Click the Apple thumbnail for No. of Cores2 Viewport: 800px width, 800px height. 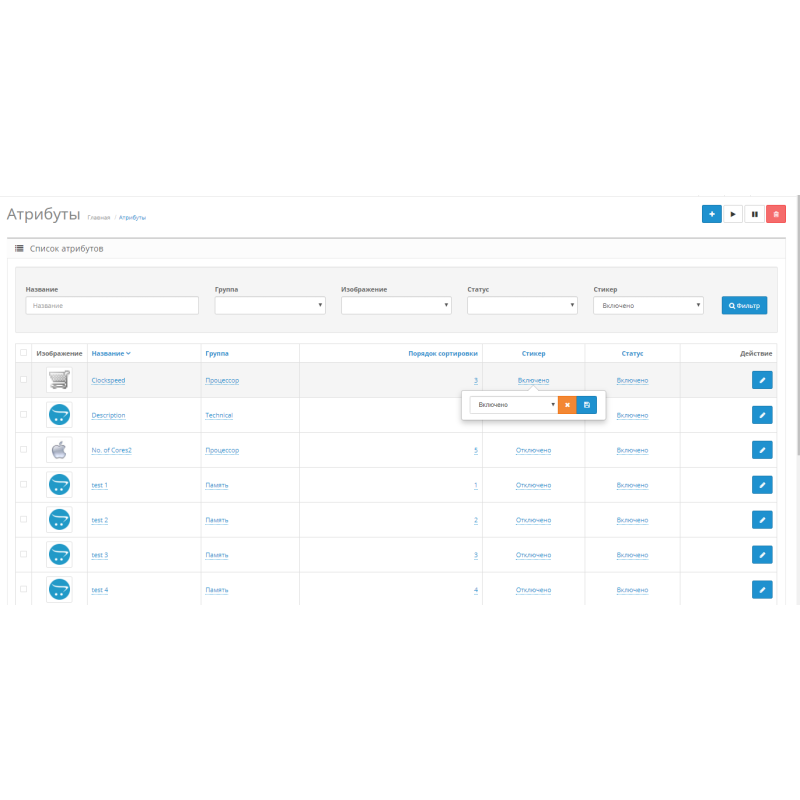click(x=59, y=450)
